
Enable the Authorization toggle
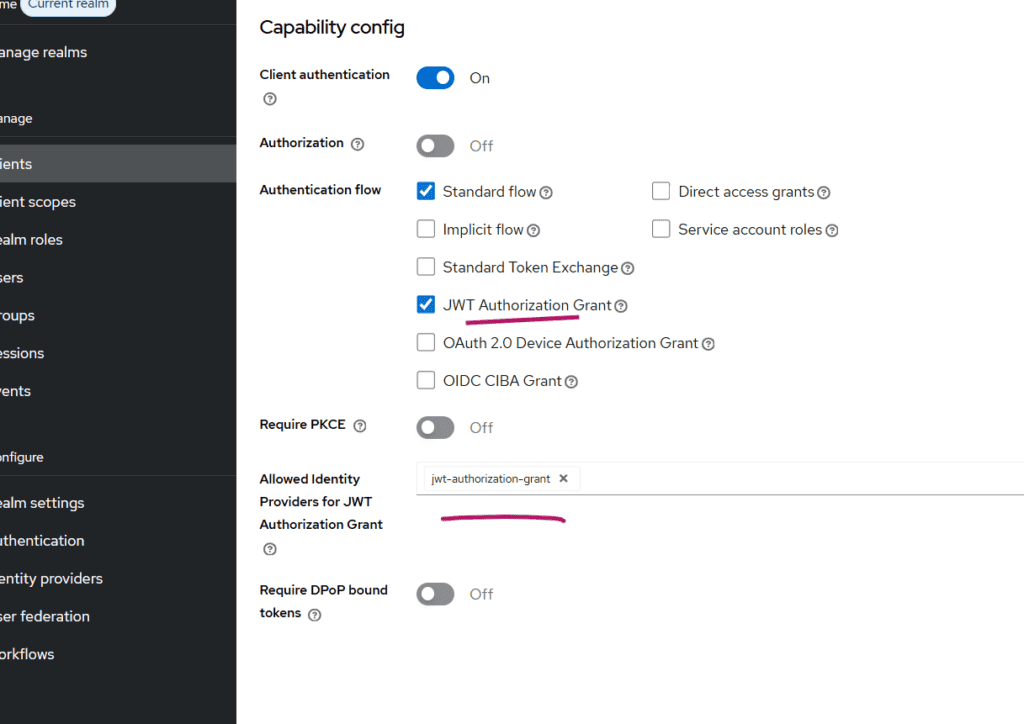(x=435, y=145)
